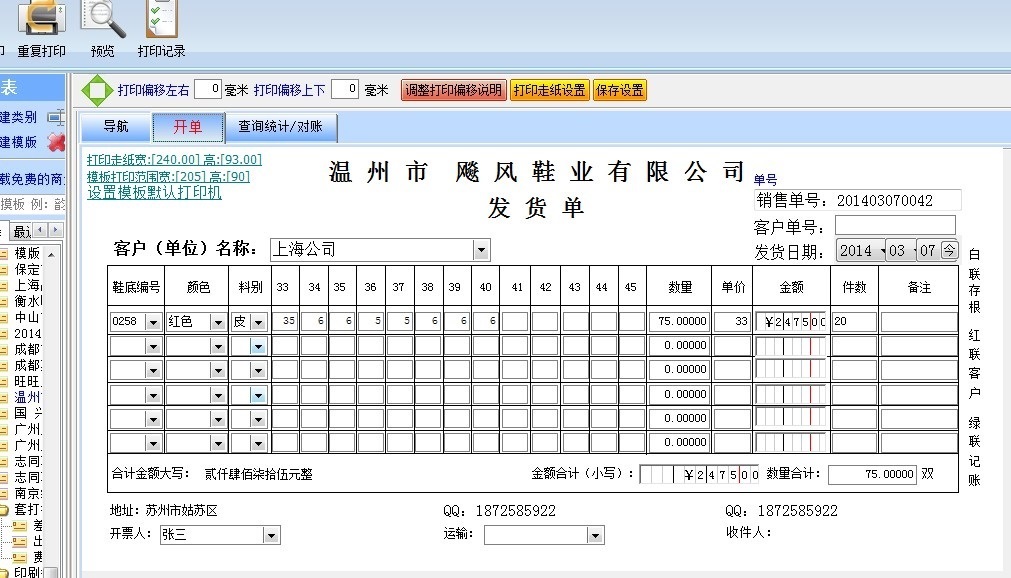Select the 旺旺 template in the tree

point(28,381)
